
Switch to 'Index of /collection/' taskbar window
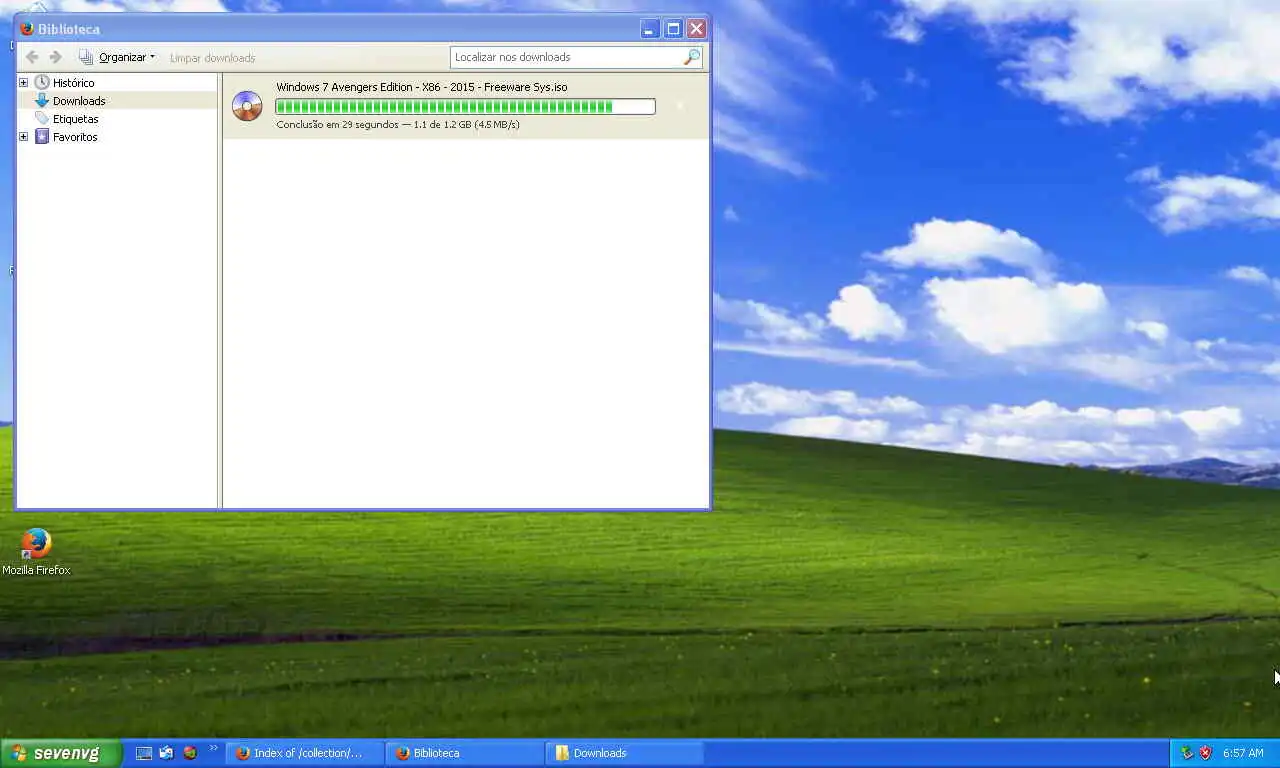[x=306, y=753]
